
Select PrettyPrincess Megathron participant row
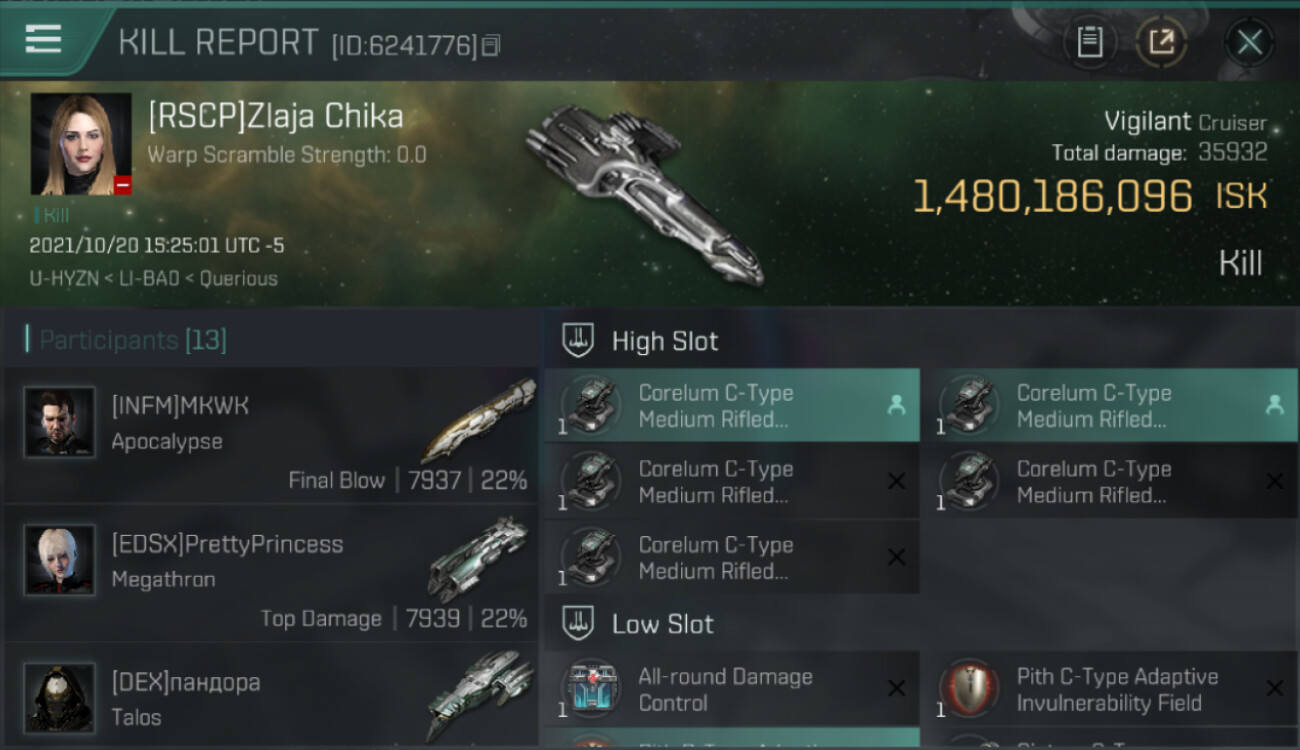point(270,572)
